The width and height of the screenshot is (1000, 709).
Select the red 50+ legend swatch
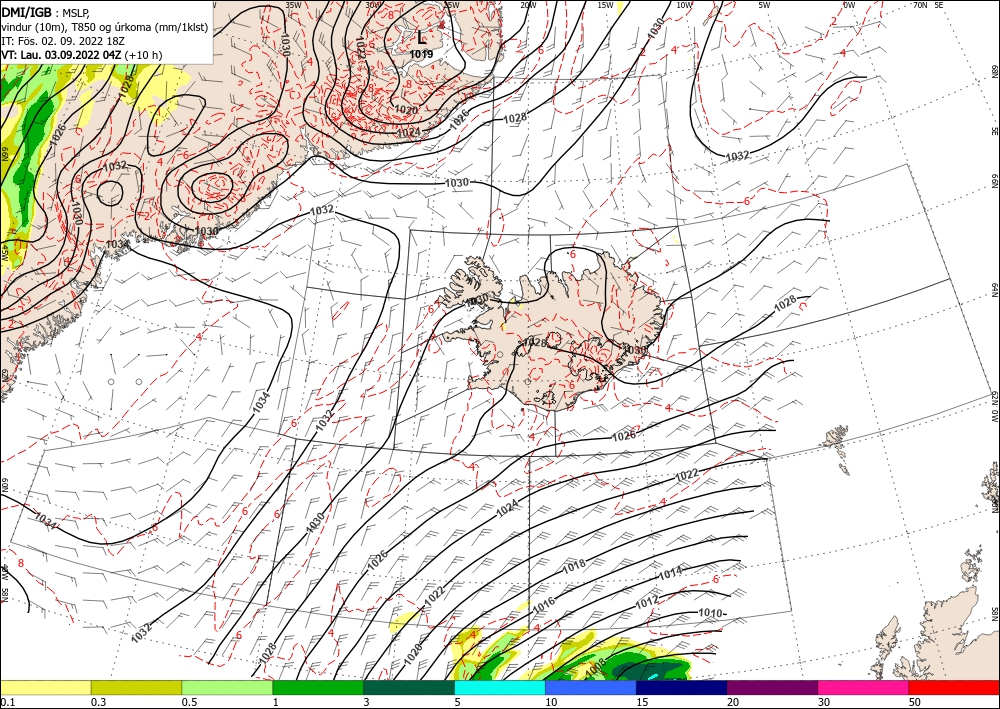point(954,688)
